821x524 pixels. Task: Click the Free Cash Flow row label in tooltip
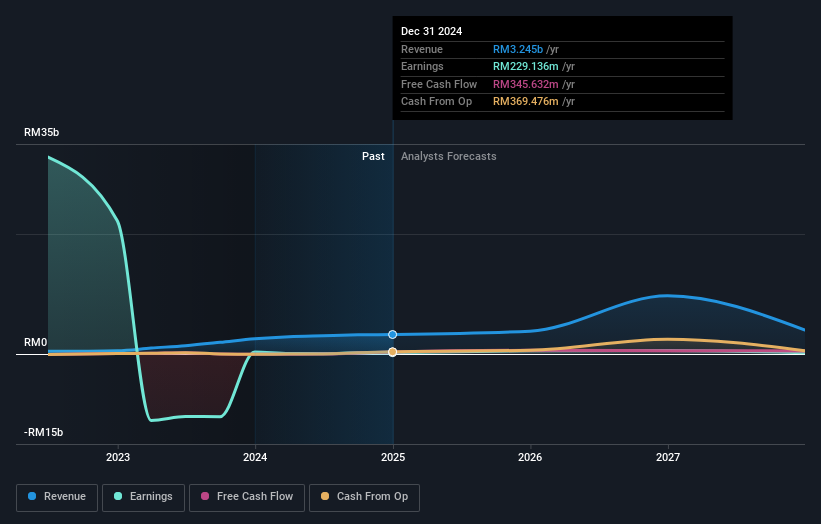(x=439, y=84)
